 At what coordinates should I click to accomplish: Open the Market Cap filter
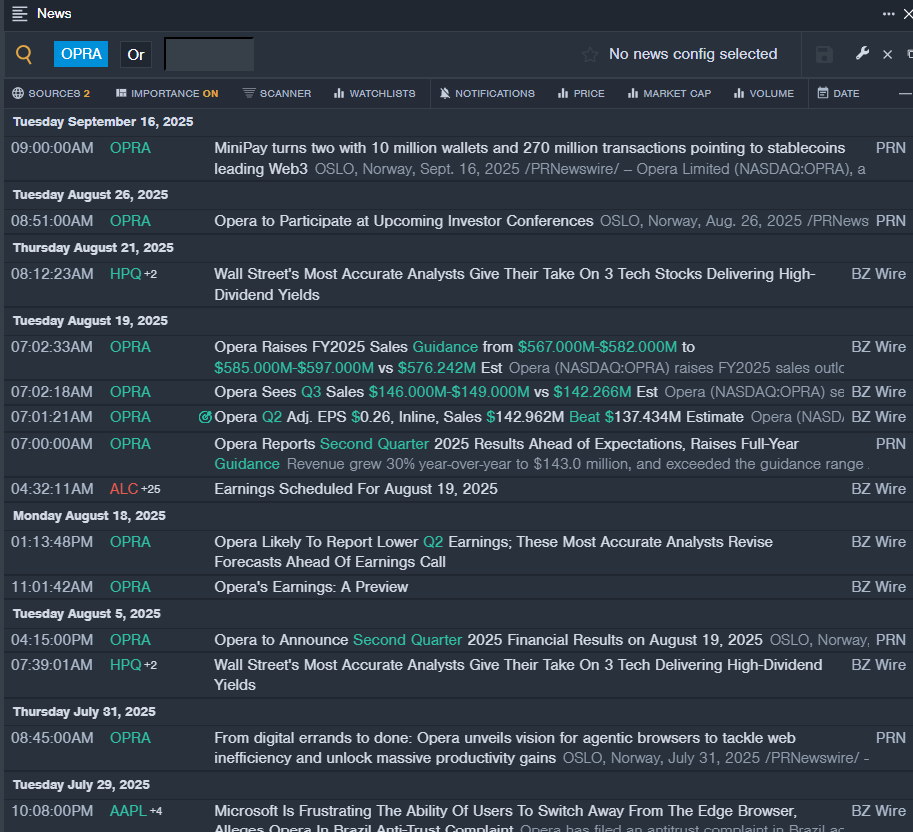point(669,93)
